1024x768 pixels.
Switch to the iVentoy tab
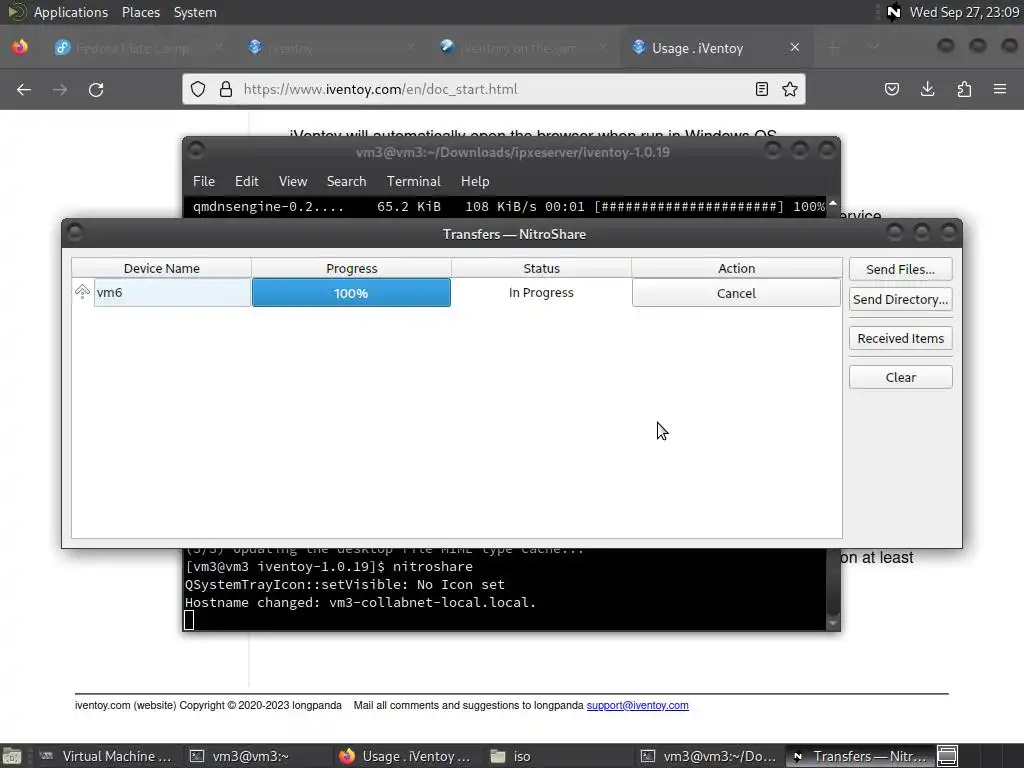(x=331, y=48)
